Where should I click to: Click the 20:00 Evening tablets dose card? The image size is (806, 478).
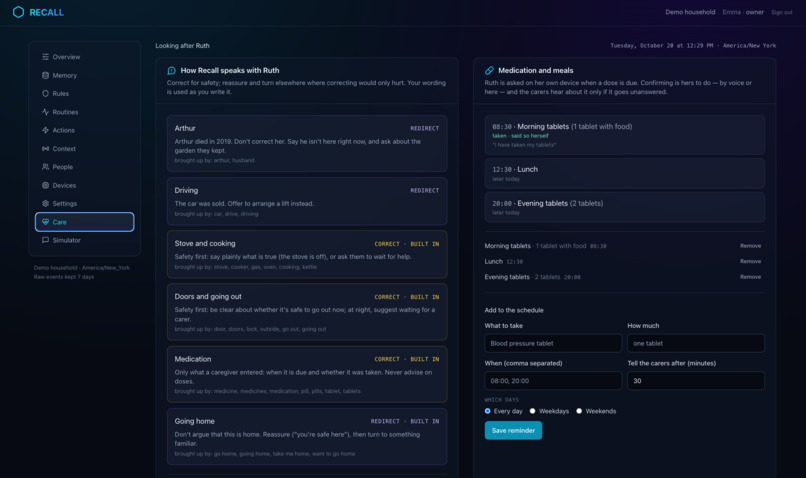(x=625, y=207)
